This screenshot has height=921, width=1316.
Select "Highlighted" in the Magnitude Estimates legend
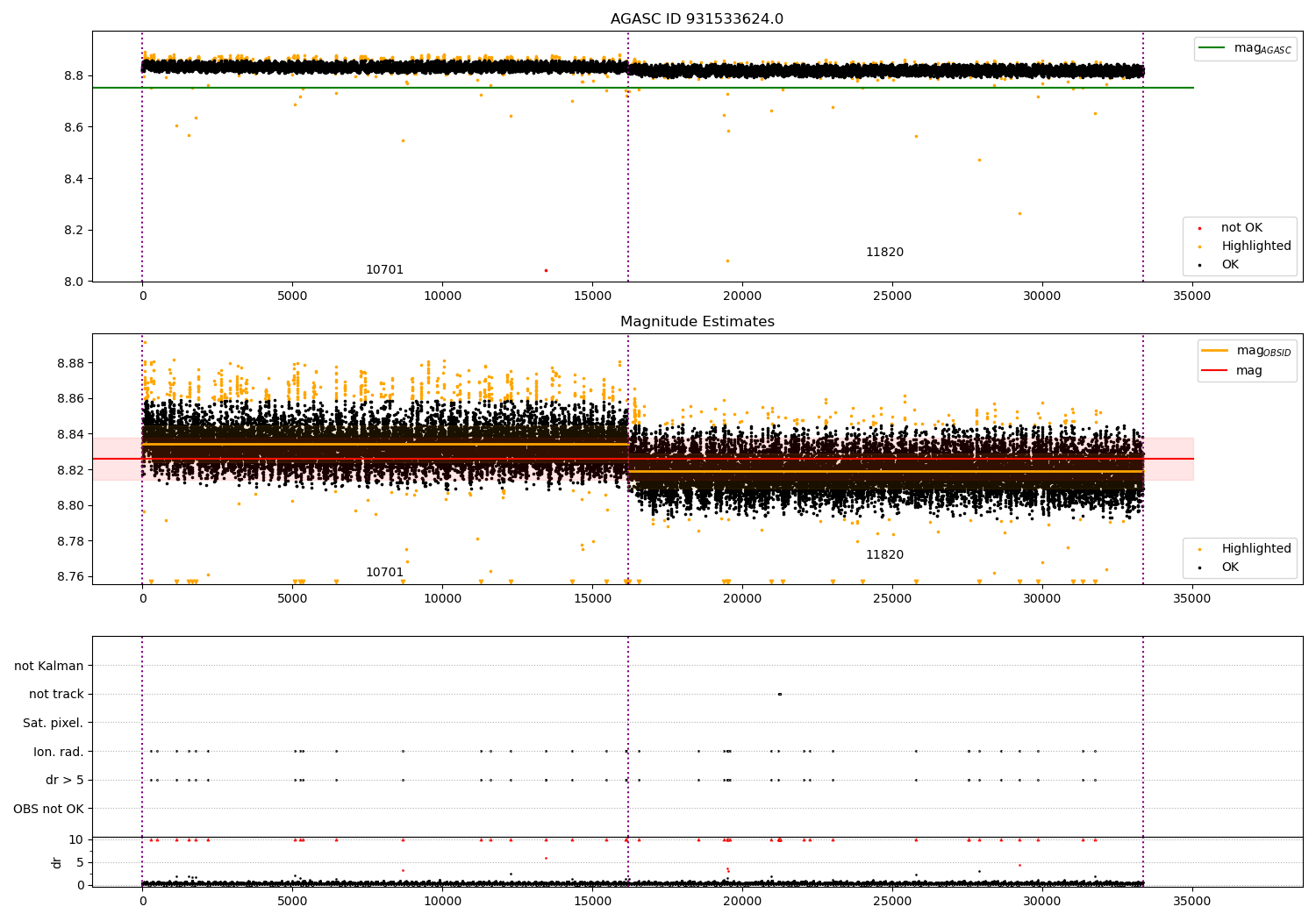tap(1256, 549)
